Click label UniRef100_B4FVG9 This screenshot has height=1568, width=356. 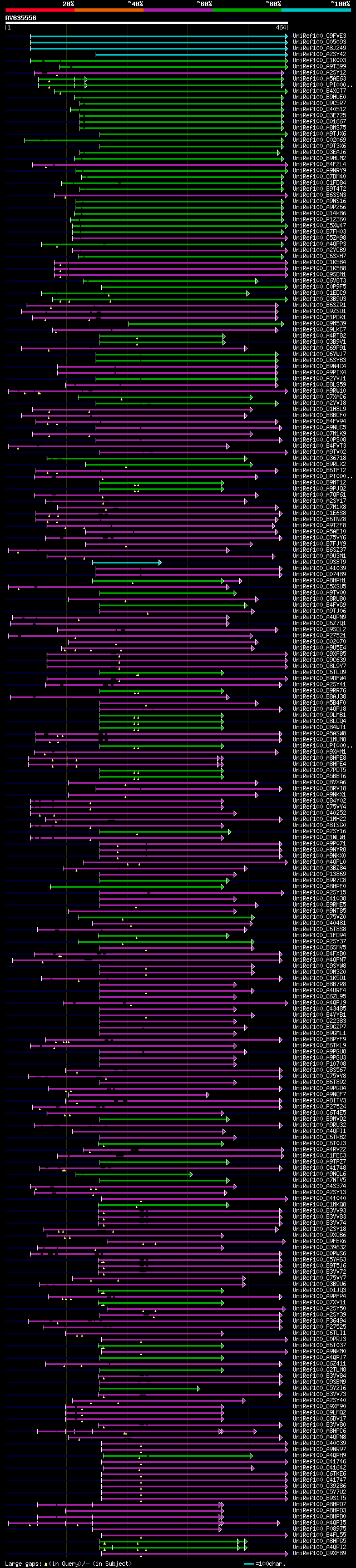pos(319,605)
